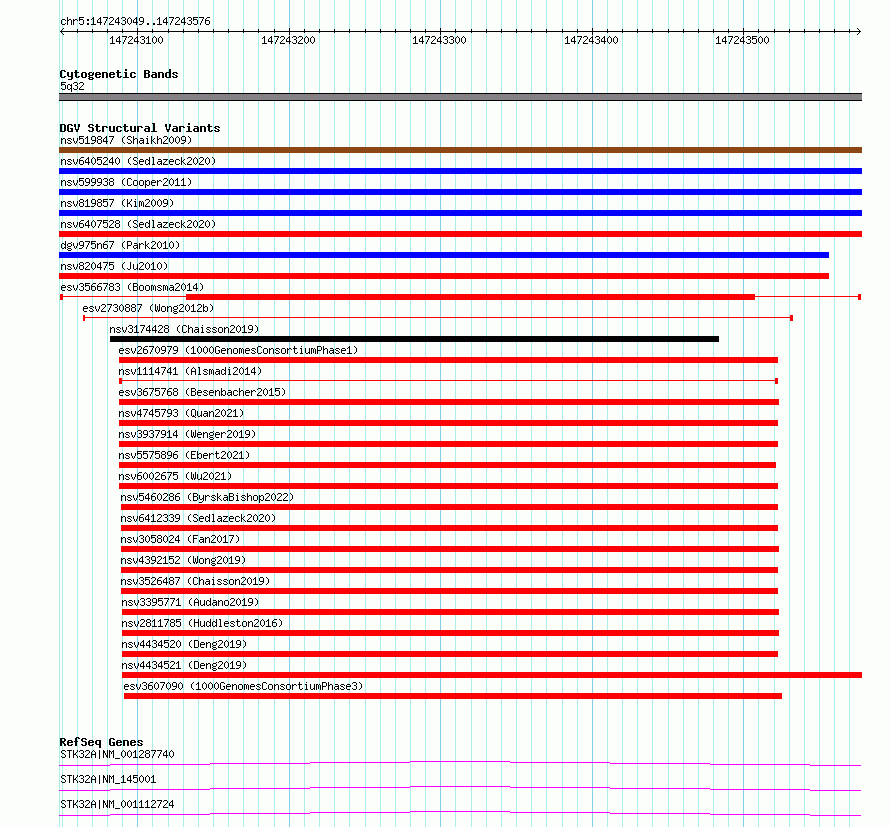Open nsv3174428 (Chaisson2019) variant label
This screenshot has height=827, width=890.
(x=184, y=329)
